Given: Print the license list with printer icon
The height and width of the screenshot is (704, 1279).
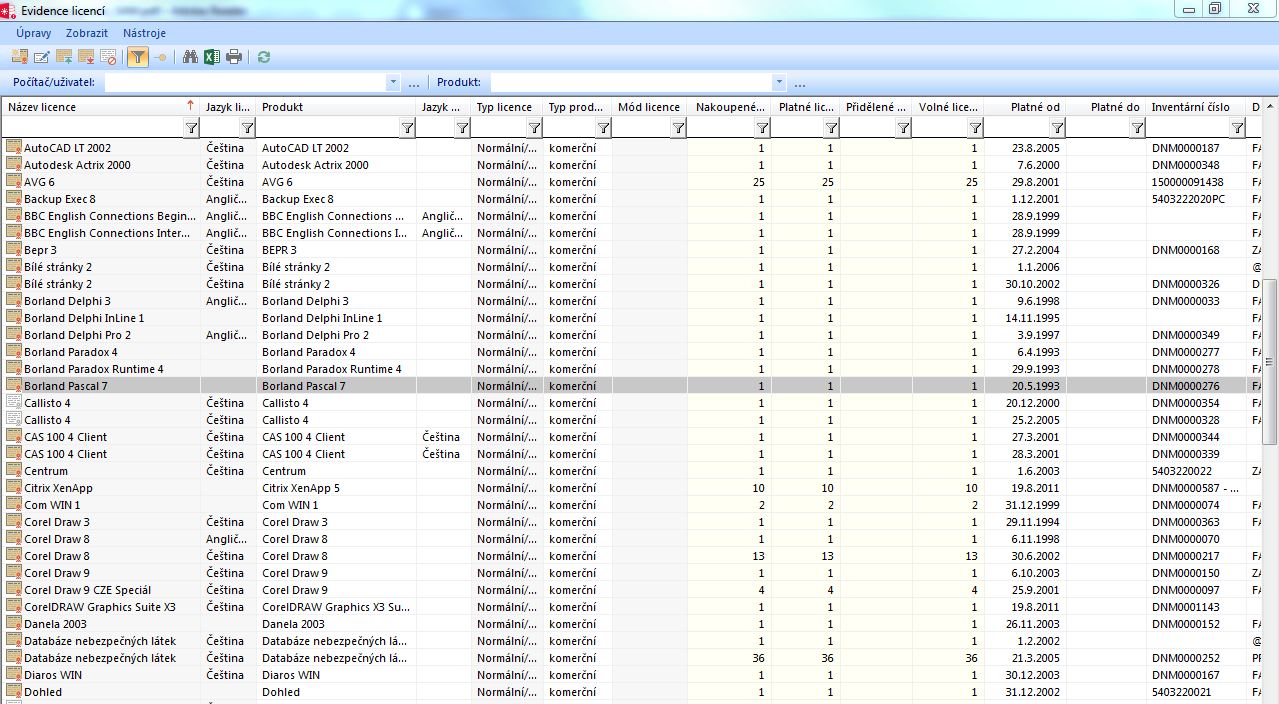Looking at the screenshot, I should click(234, 57).
